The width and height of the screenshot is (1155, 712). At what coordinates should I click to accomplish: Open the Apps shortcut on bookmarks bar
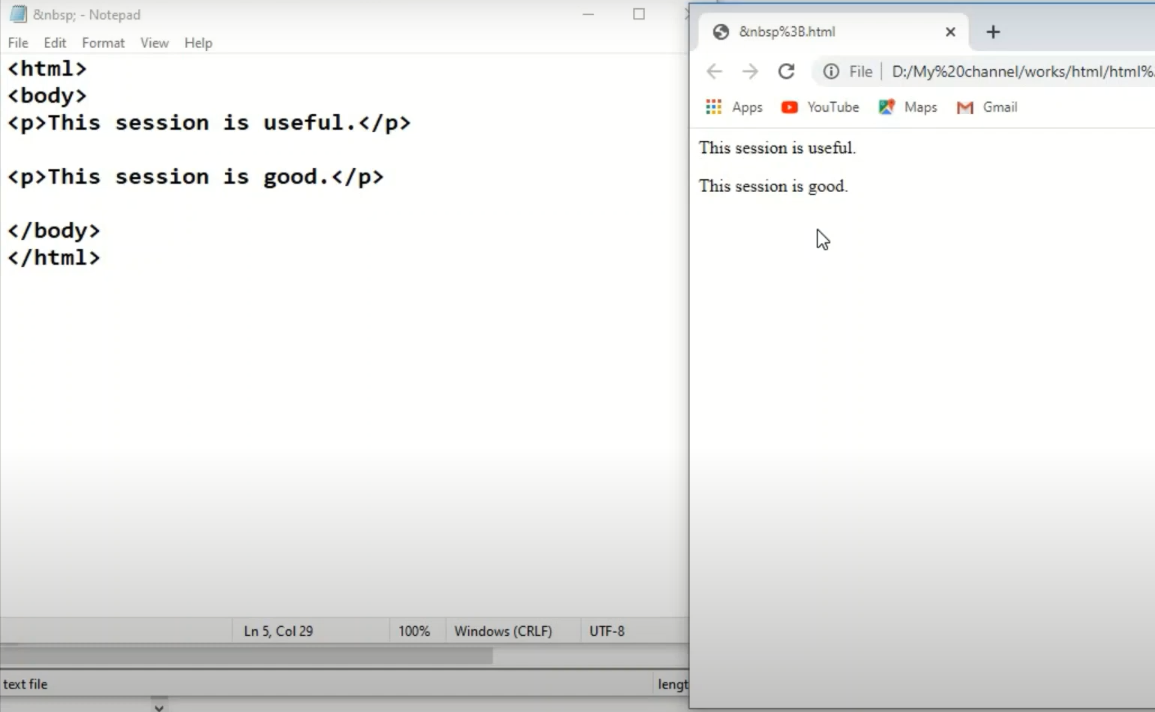pyautogui.click(x=734, y=107)
